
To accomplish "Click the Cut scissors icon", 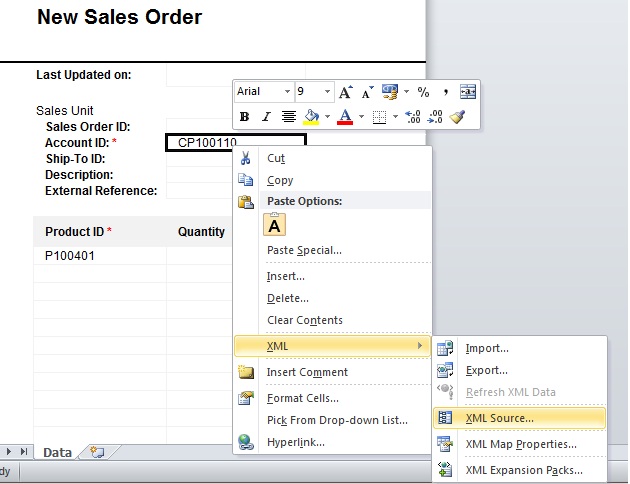I will 245,158.
